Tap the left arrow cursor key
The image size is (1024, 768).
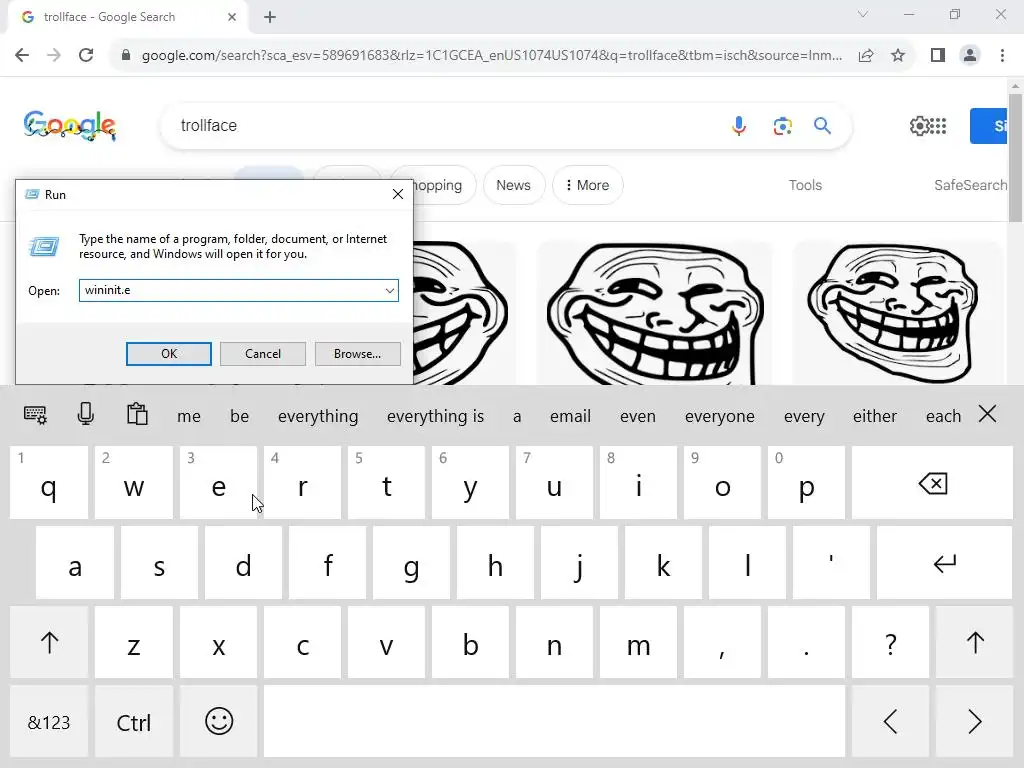point(890,722)
